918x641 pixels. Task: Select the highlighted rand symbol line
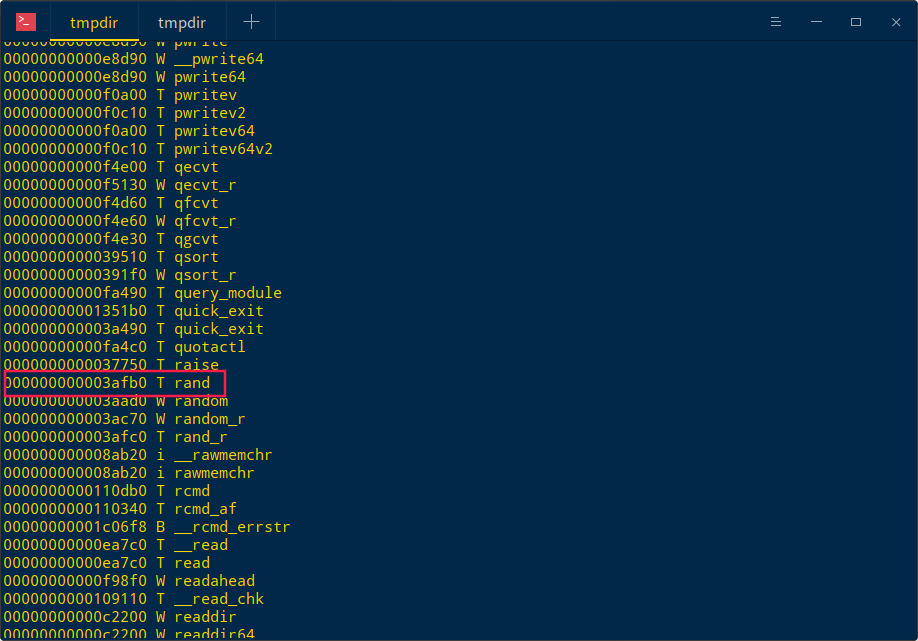click(112, 383)
